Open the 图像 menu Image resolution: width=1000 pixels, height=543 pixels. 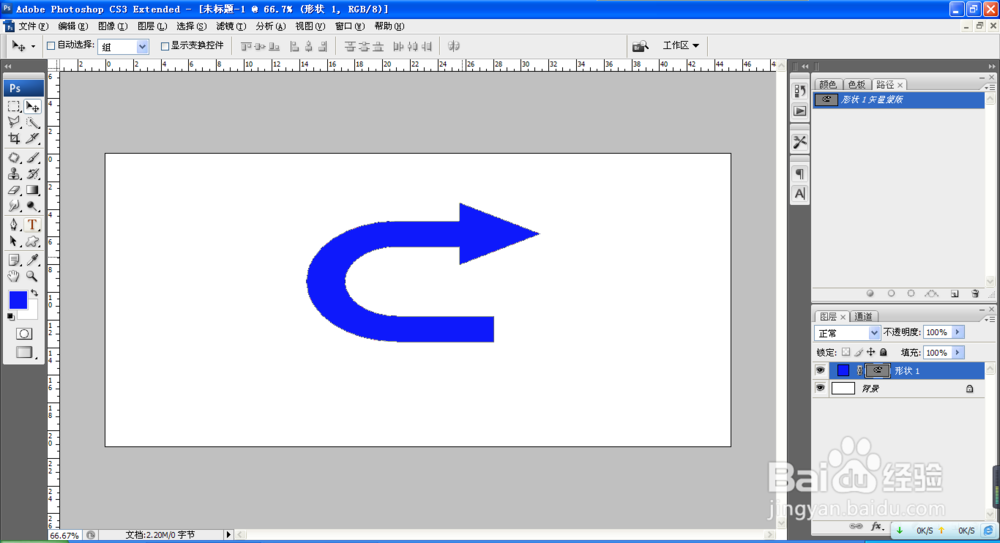[x=112, y=26]
